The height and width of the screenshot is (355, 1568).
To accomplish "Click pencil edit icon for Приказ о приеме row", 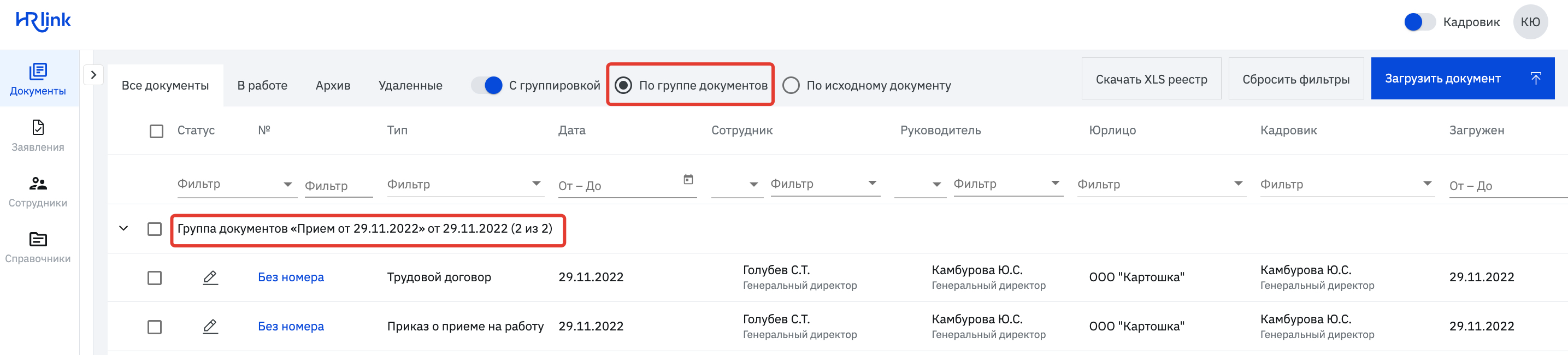I will coord(210,327).
